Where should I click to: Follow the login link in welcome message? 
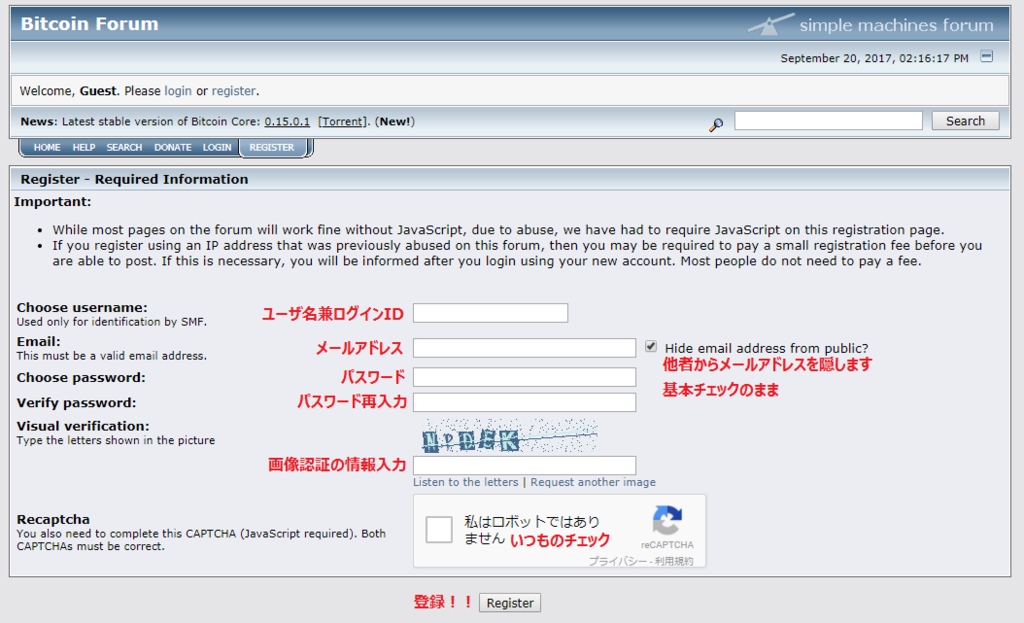(x=178, y=91)
